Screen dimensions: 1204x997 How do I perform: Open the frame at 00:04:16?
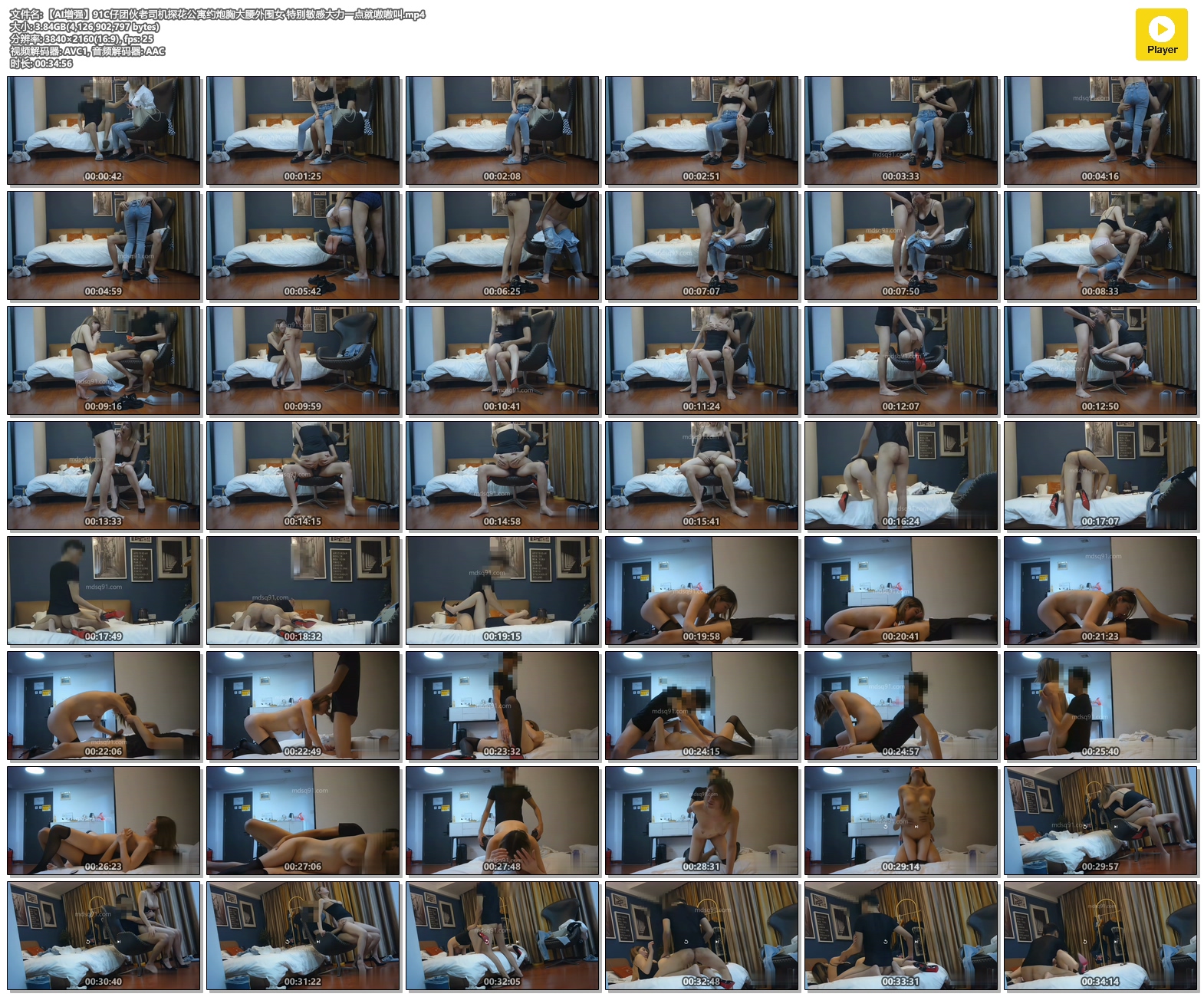(1100, 130)
